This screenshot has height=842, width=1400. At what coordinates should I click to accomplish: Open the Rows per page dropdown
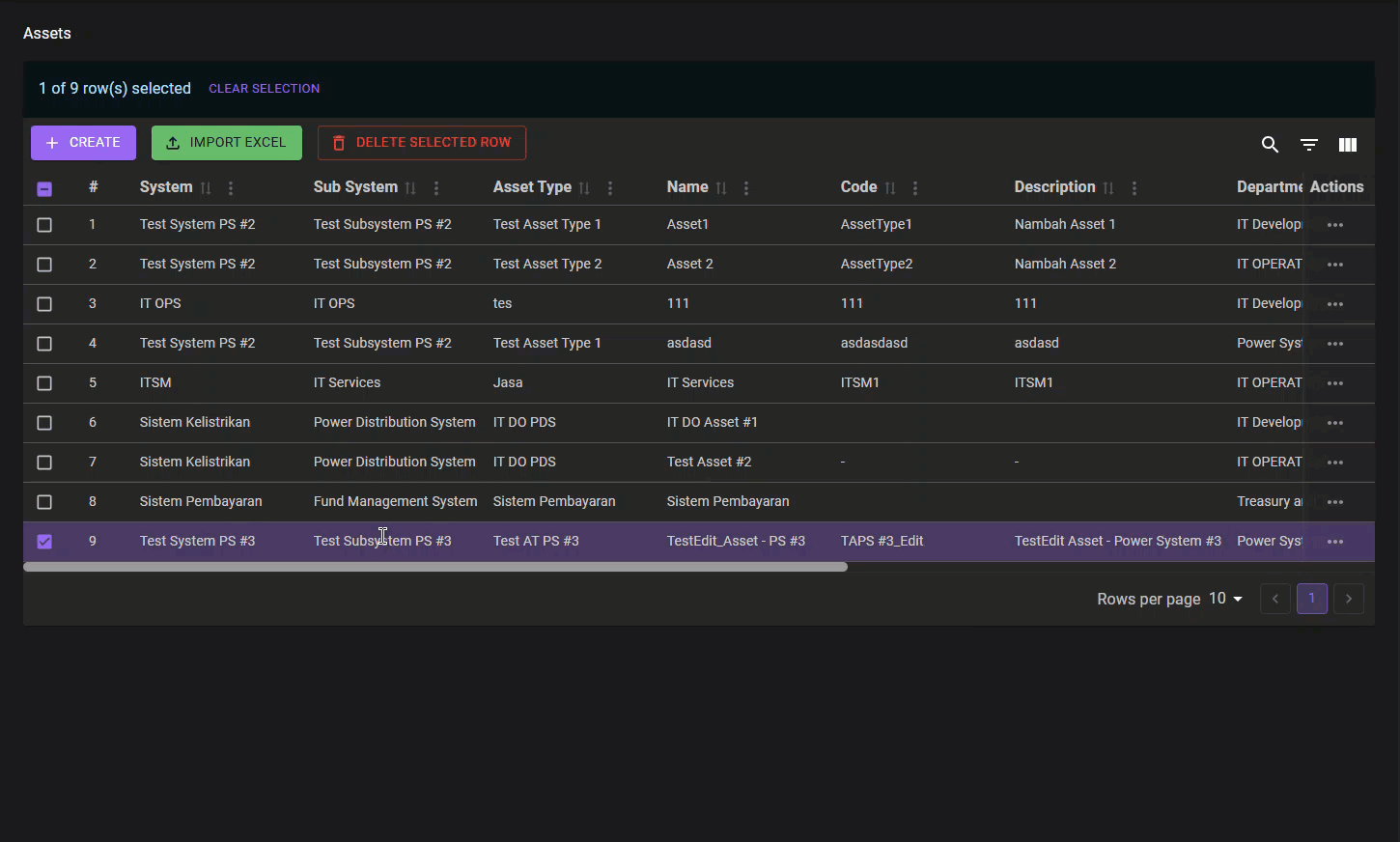coord(1225,599)
